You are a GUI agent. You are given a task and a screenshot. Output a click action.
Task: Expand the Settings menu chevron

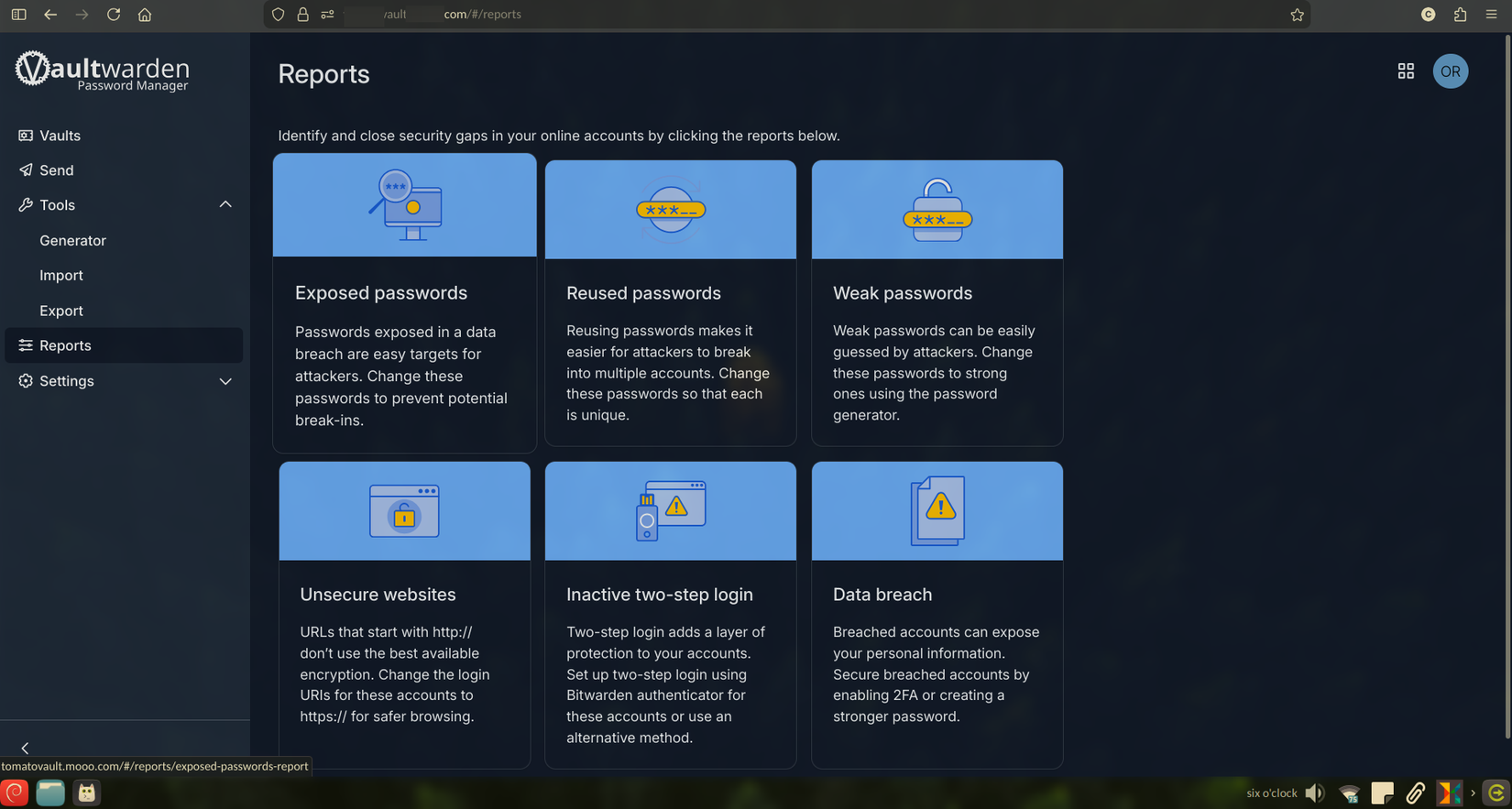coord(225,381)
